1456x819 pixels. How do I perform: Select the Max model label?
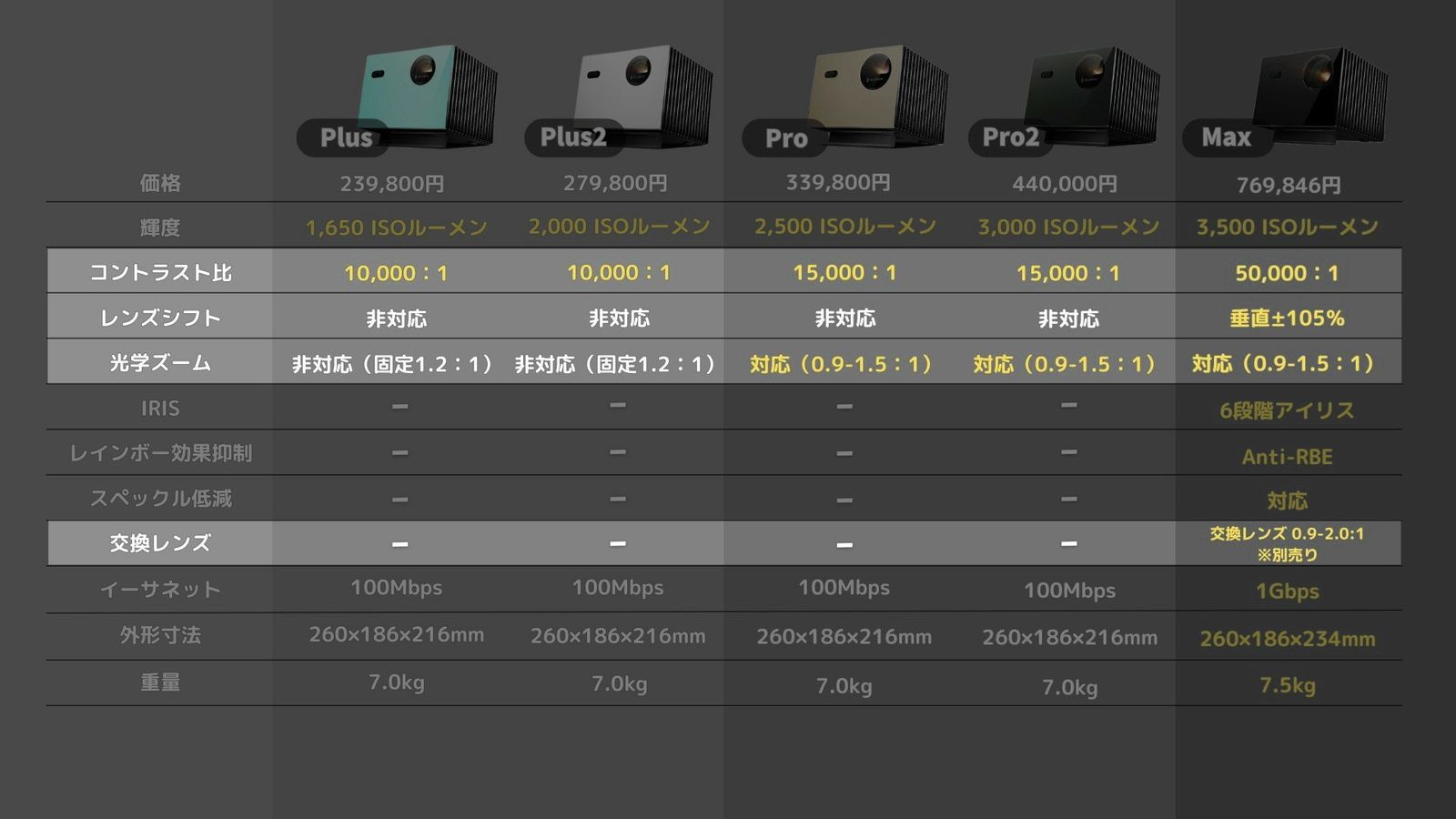pos(1226,137)
